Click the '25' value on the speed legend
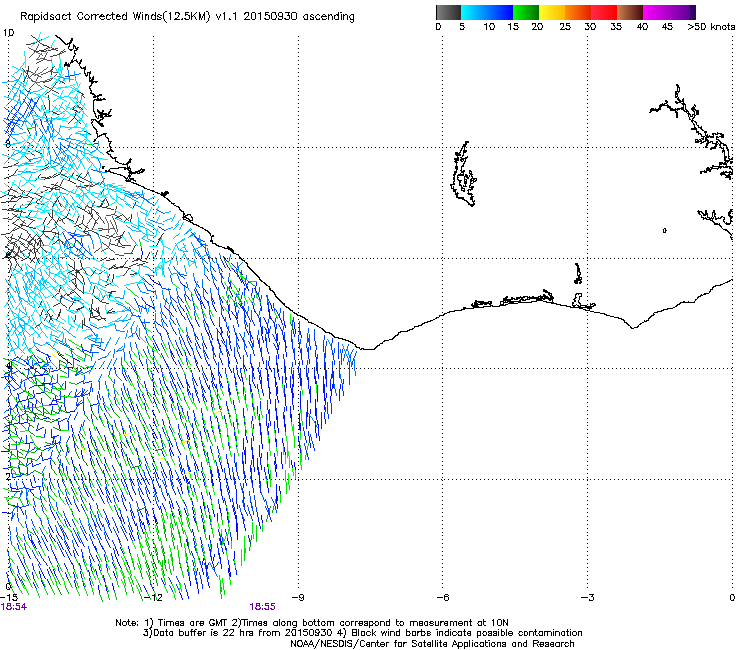Viewport: 740px width, 650px height. (565, 27)
